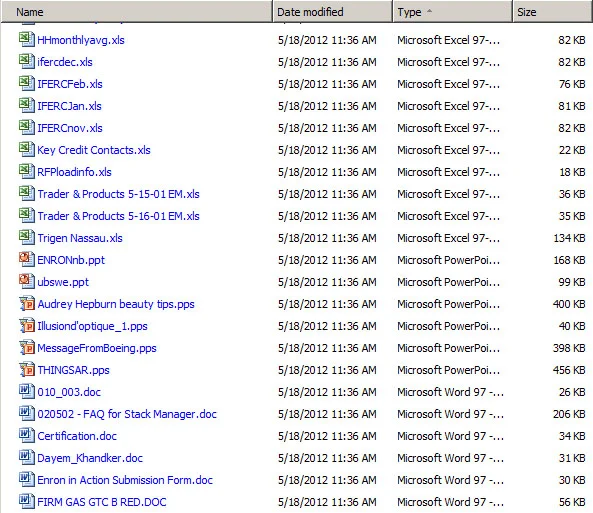Image resolution: width=593 pixels, height=513 pixels.
Task: Click the 456 KB size of THINGSAR.pps
Action: point(569,370)
